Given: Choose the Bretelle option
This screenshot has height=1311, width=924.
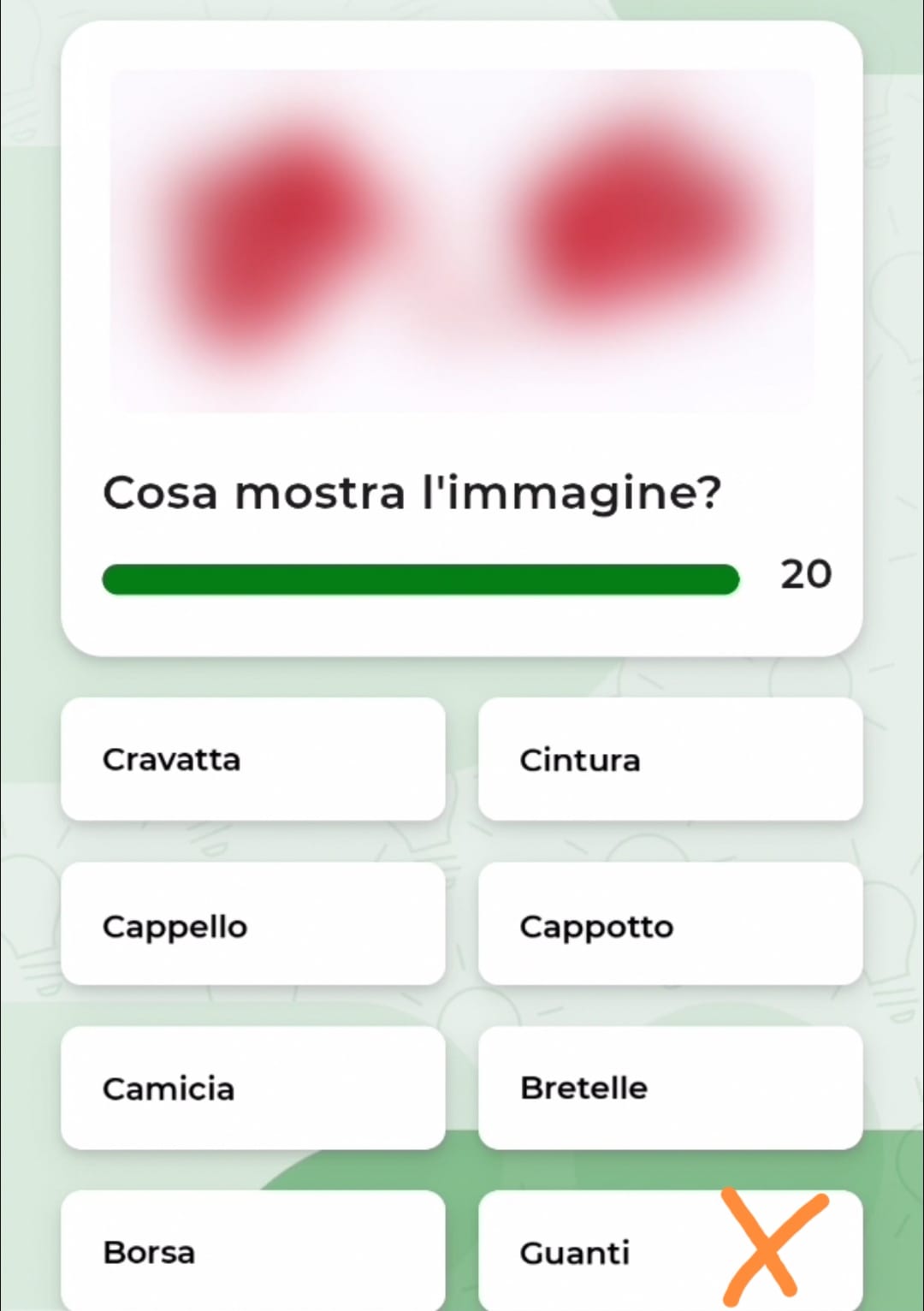Looking at the screenshot, I should pos(670,1088).
